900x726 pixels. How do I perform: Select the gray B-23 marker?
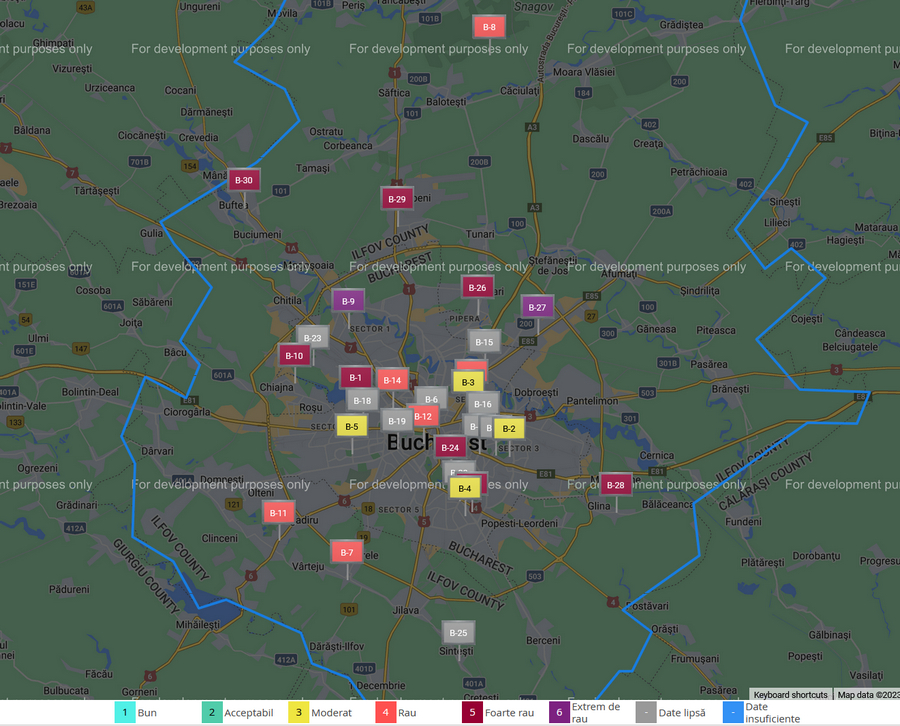(312, 338)
